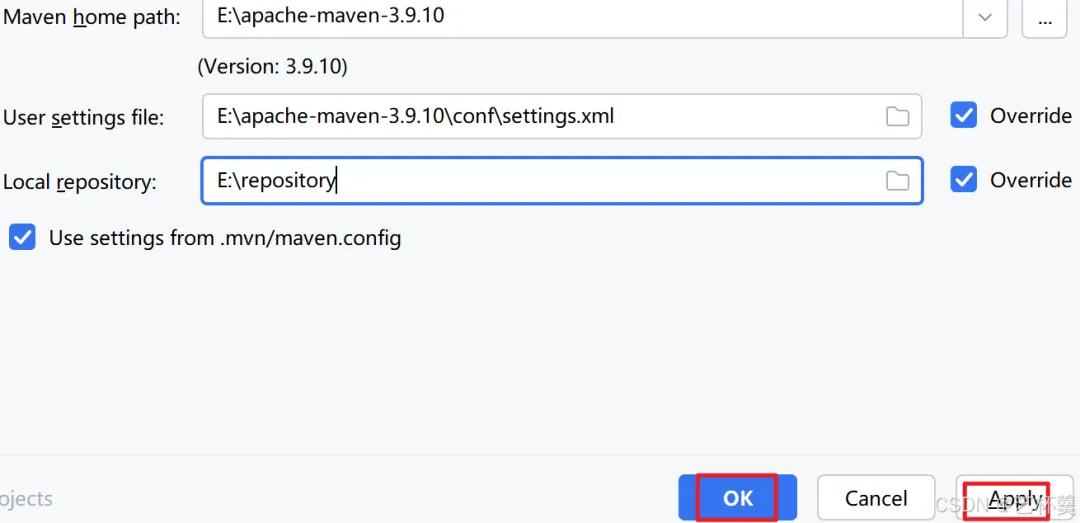
Task: Click the "(Version: 3.9.10)" text
Action: 272,67
